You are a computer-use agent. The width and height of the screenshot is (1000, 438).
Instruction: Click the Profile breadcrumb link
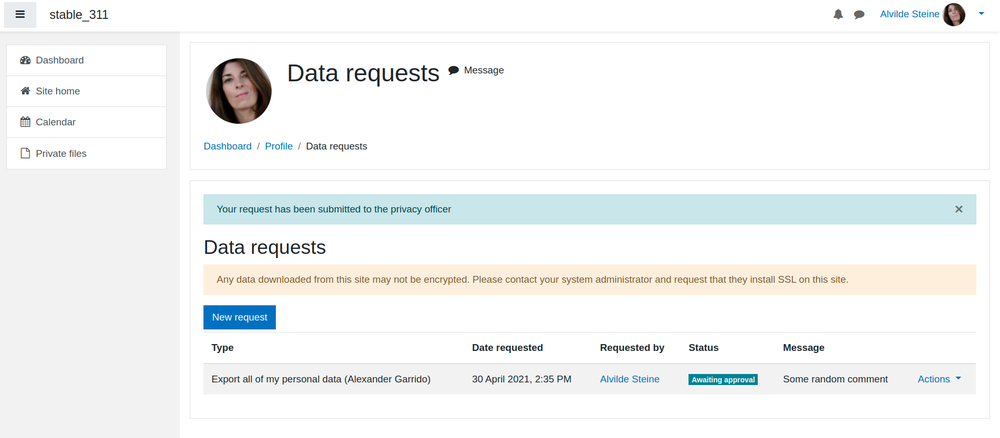point(279,146)
